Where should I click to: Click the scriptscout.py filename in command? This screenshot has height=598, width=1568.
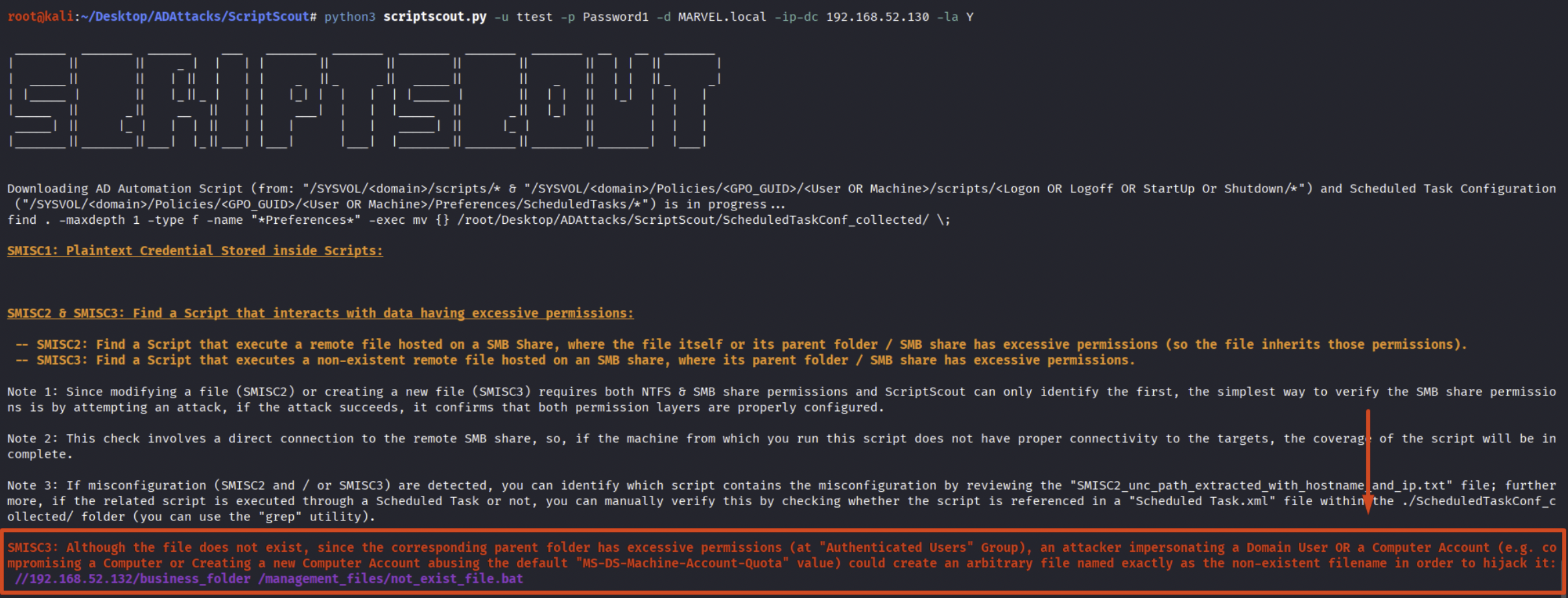[434, 17]
